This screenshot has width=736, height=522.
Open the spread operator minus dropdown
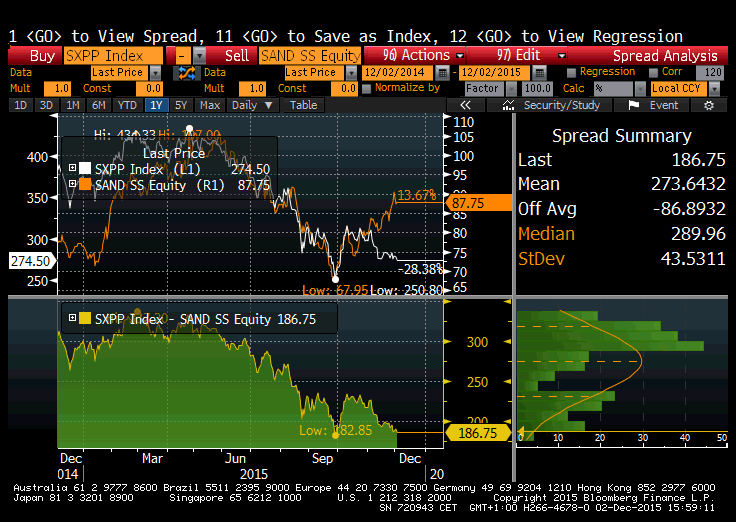(x=199, y=56)
